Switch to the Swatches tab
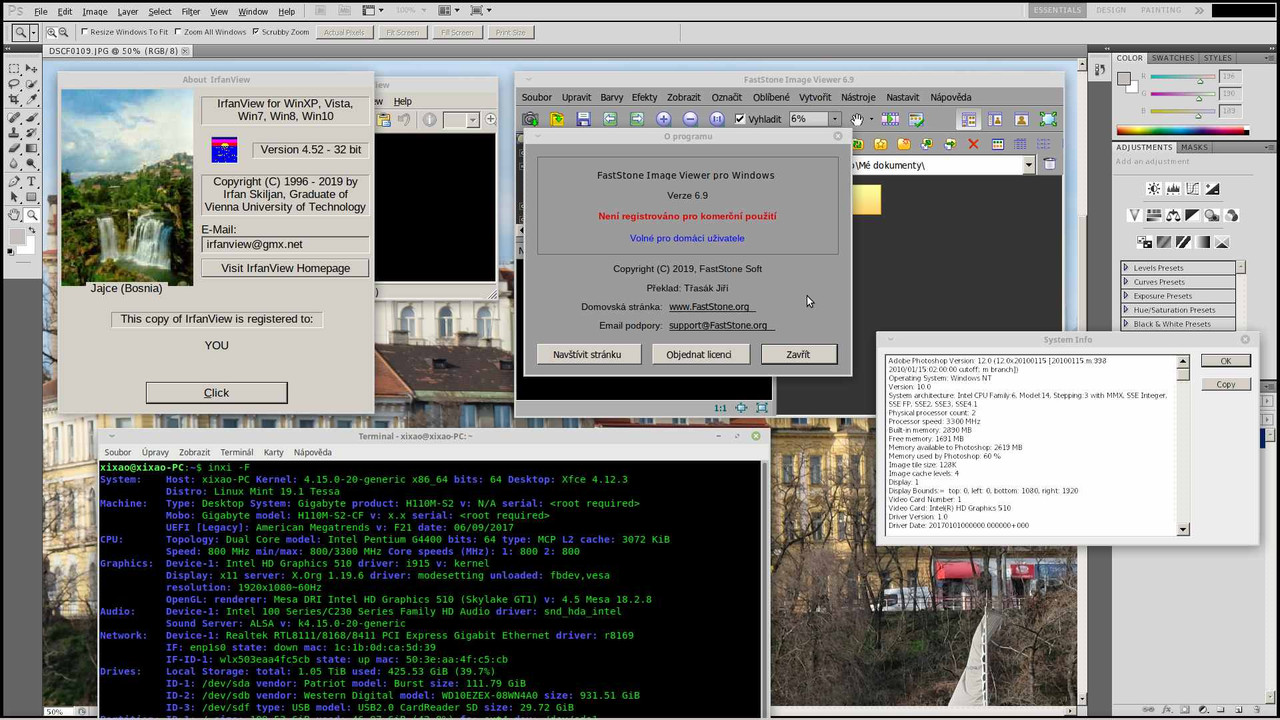 tap(1173, 58)
